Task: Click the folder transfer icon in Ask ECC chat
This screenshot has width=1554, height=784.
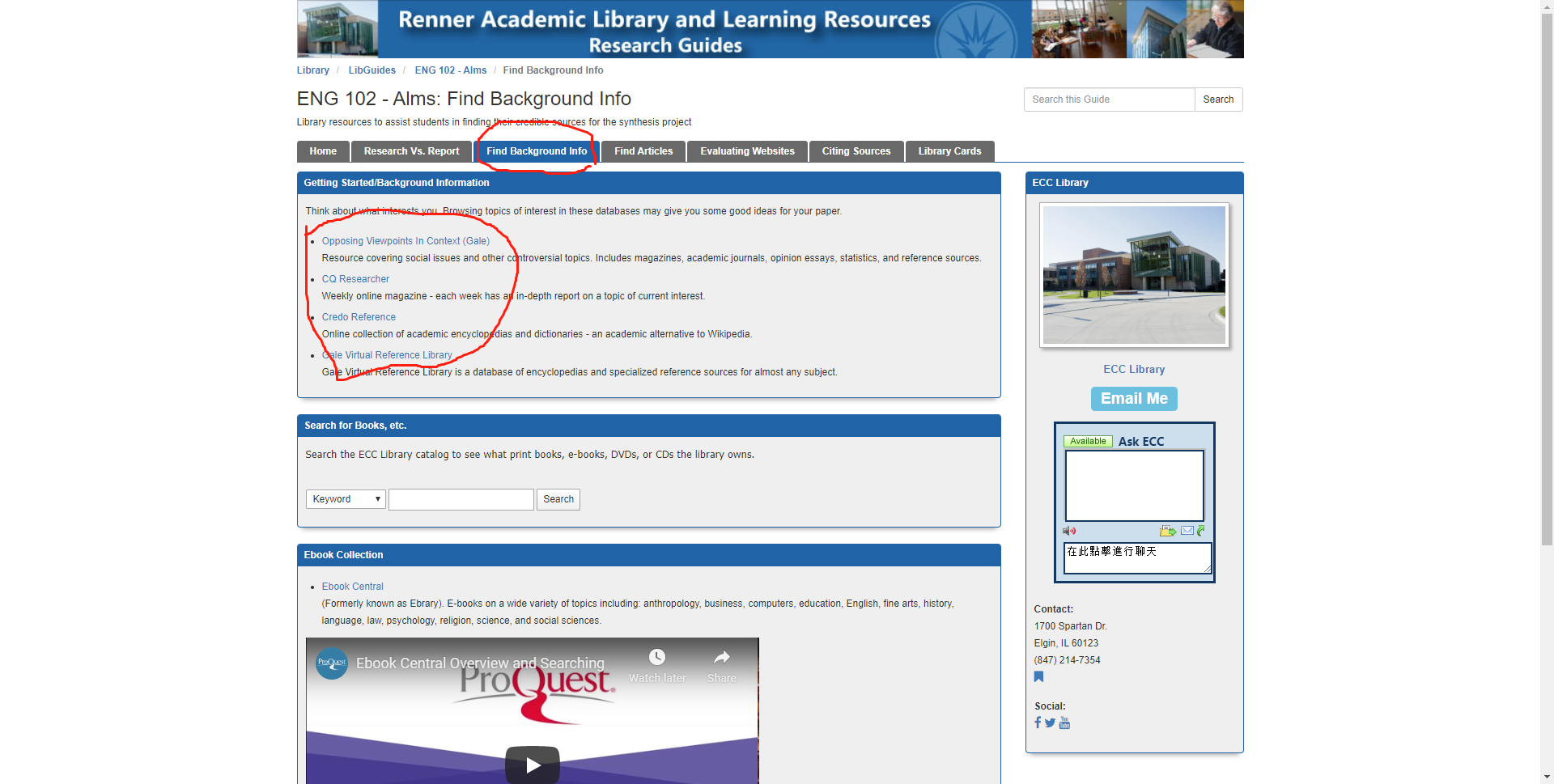Action: pos(1167,531)
